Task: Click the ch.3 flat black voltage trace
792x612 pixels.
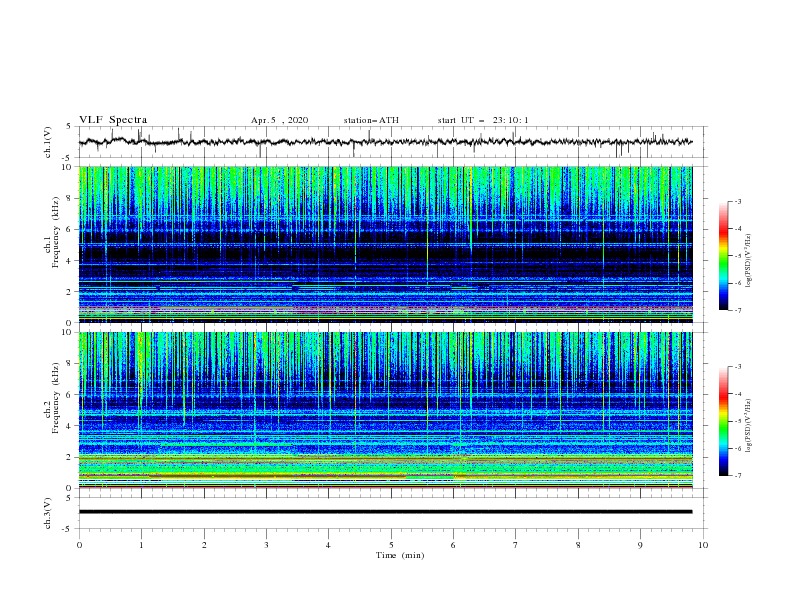Action: coord(385,512)
